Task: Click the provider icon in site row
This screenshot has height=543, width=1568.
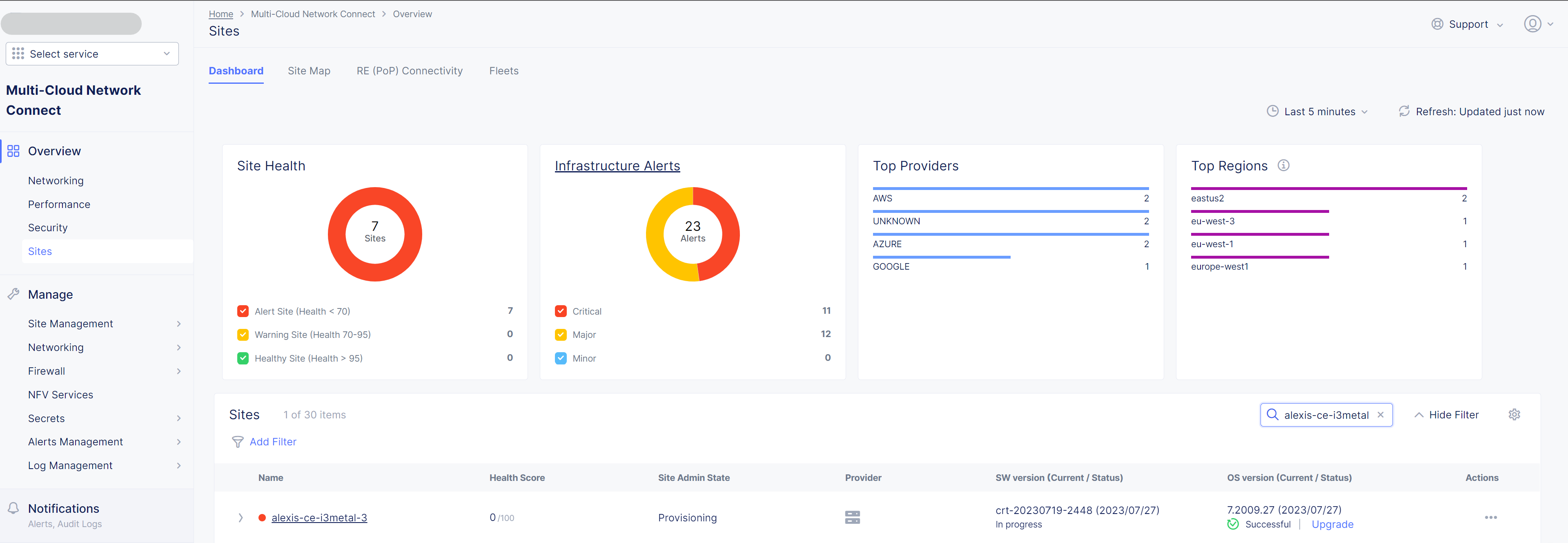Action: click(x=852, y=517)
